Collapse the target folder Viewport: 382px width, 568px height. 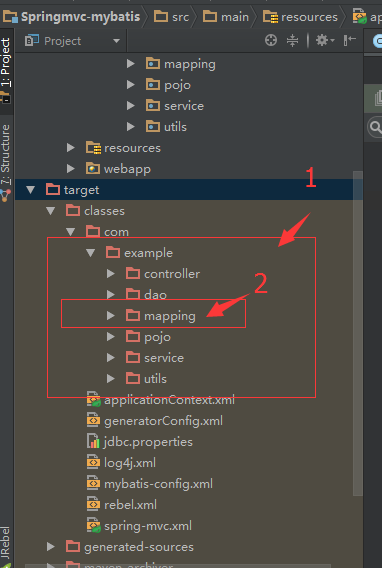tap(31, 190)
